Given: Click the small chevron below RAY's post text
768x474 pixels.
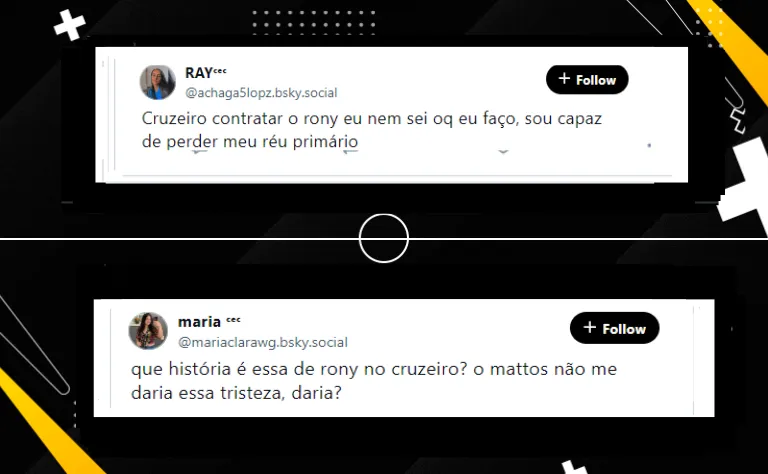Looking at the screenshot, I should [503, 152].
